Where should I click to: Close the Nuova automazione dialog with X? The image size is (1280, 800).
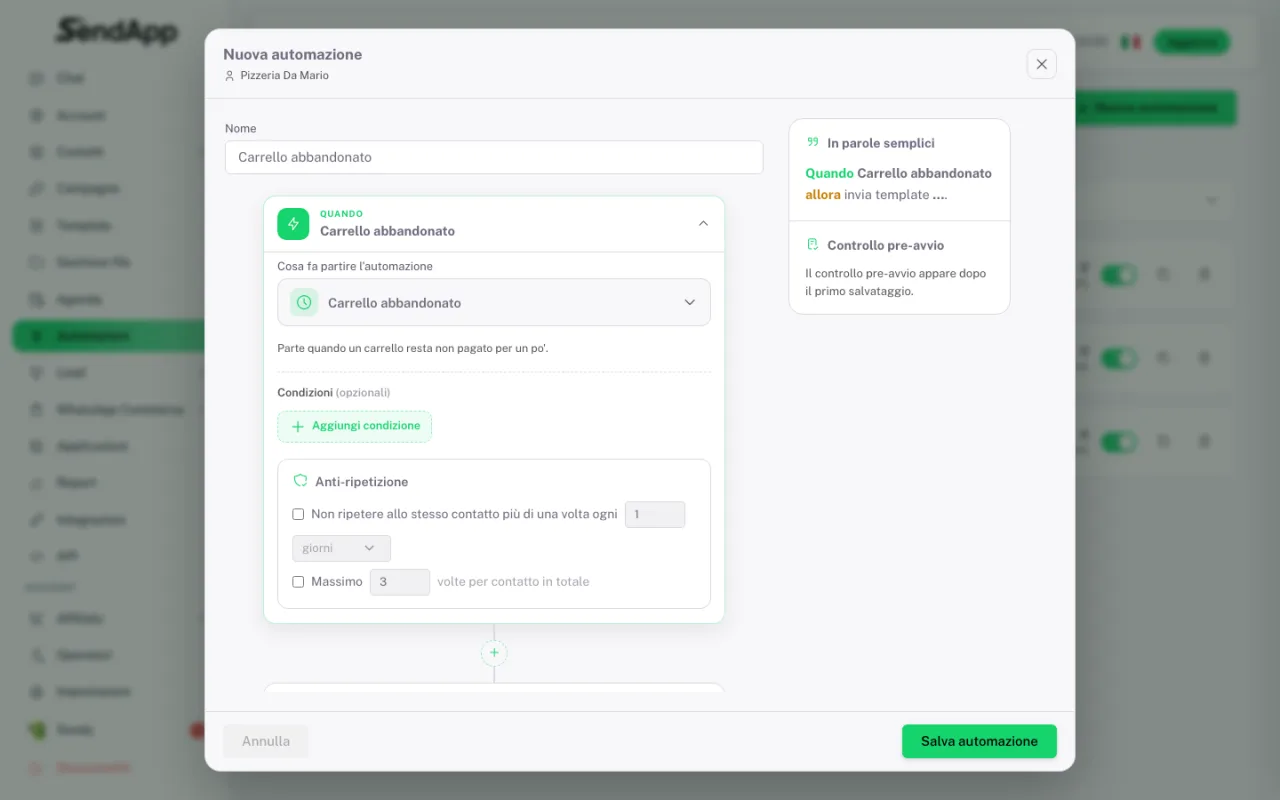pos(1041,64)
